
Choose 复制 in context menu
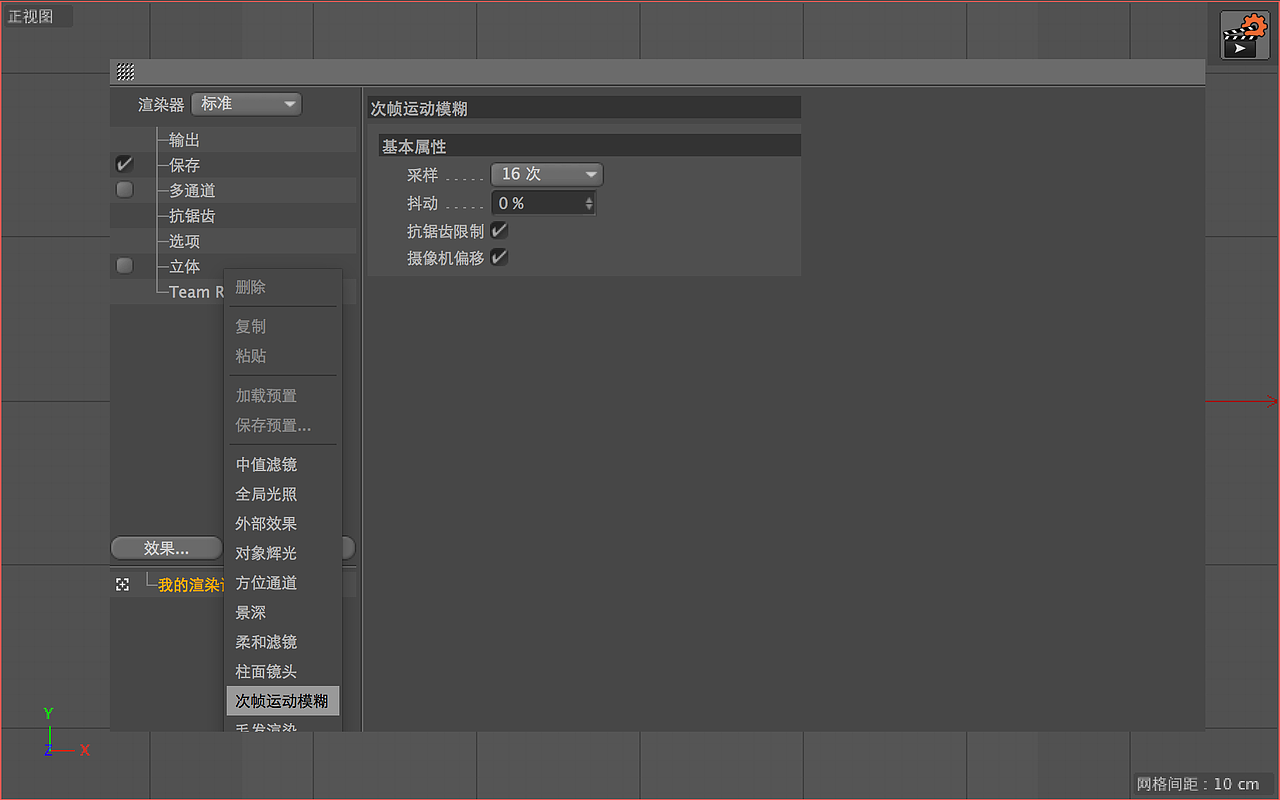[x=250, y=326]
